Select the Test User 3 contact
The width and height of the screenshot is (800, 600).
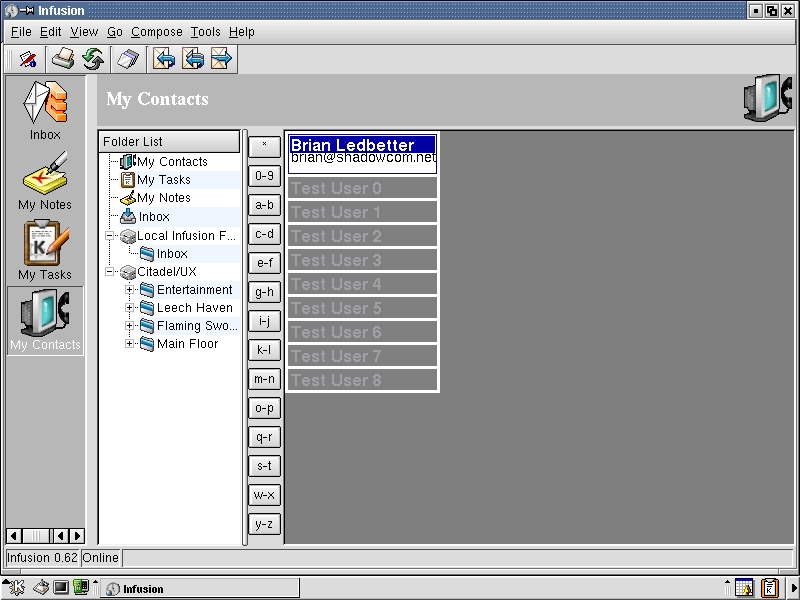363,260
